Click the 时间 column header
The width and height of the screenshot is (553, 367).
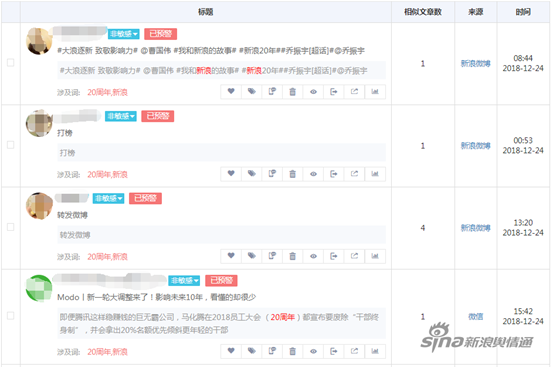click(x=523, y=12)
